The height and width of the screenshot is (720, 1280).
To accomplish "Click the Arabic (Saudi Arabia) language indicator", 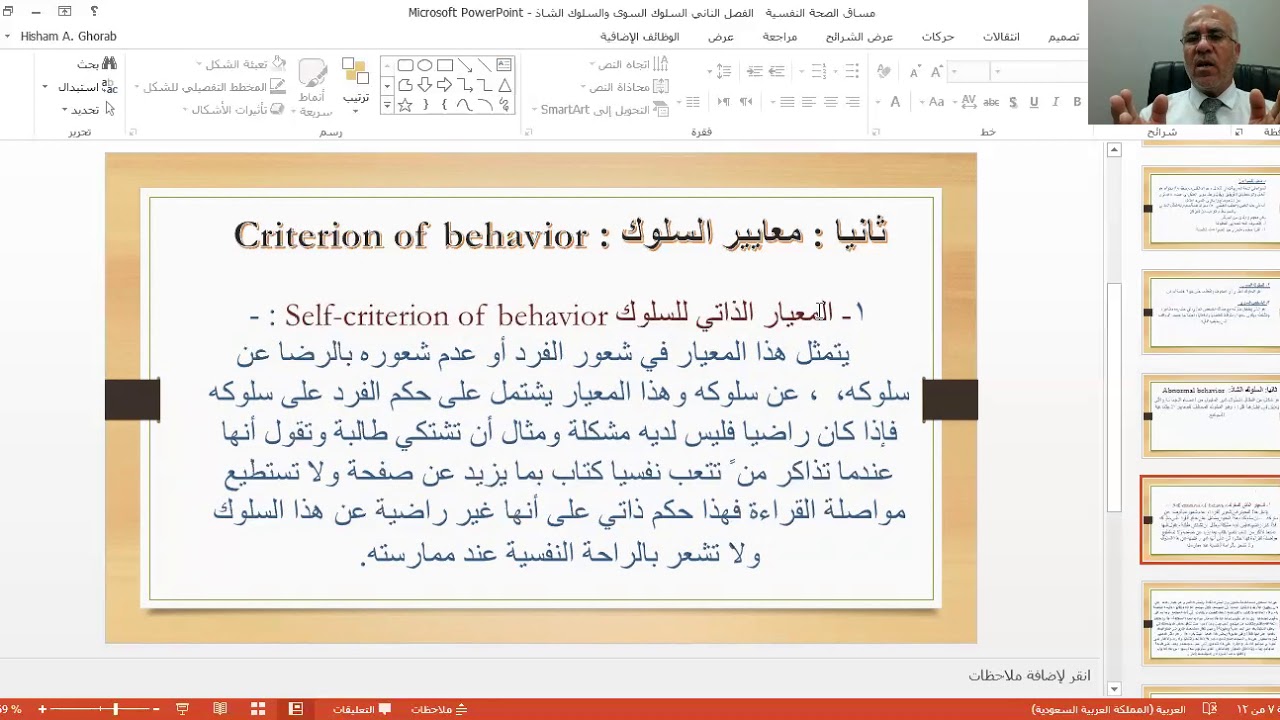I will pos(1108,709).
